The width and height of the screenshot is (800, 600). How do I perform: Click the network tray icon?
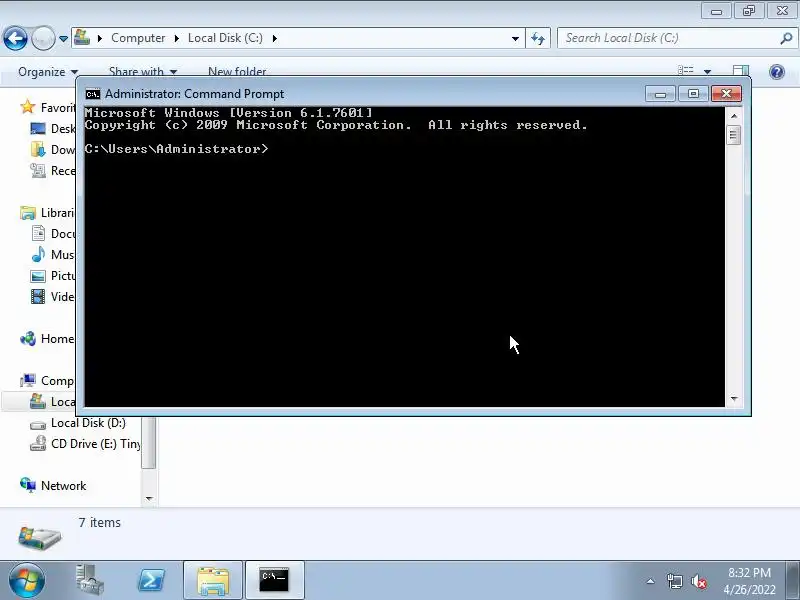(x=674, y=581)
